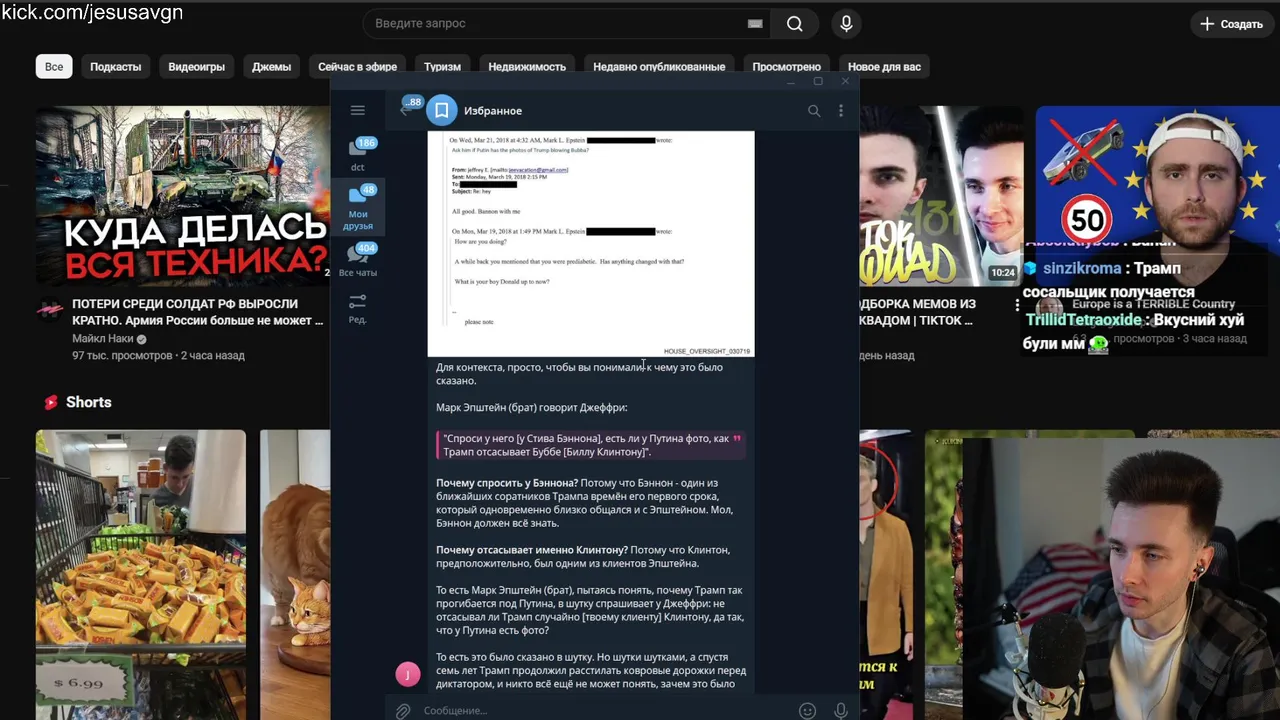Open the 10:24 TikTok Squad video thumbnail
Image resolution: width=1280 pixels, height=720 pixels.
941,196
